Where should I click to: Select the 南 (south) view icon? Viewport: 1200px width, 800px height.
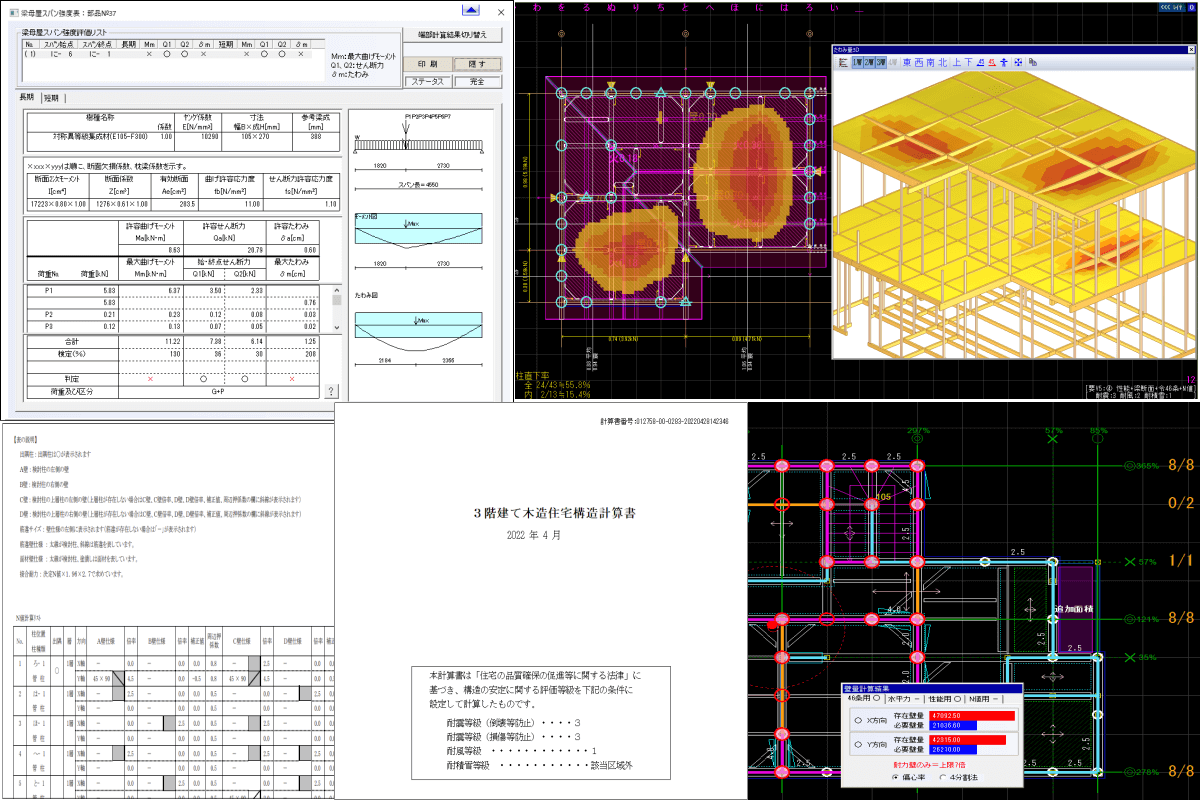930,62
